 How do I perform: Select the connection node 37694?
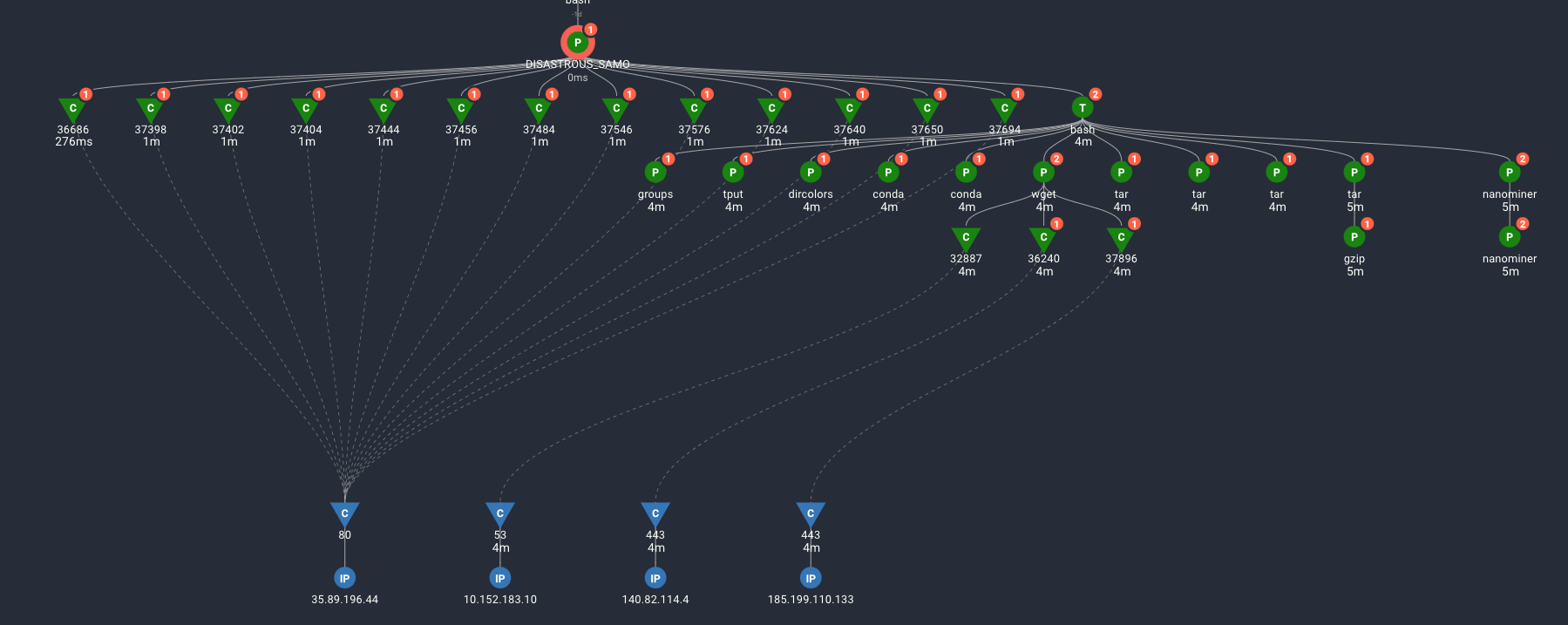click(1004, 109)
